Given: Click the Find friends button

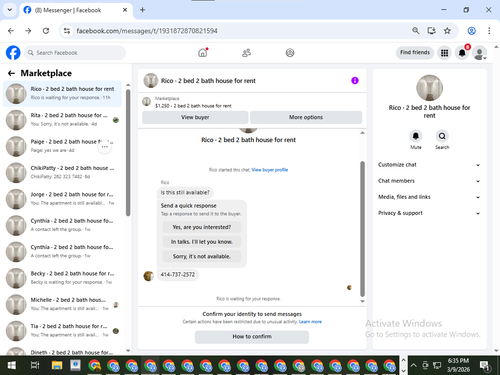Looking at the screenshot, I should [415, 52].
